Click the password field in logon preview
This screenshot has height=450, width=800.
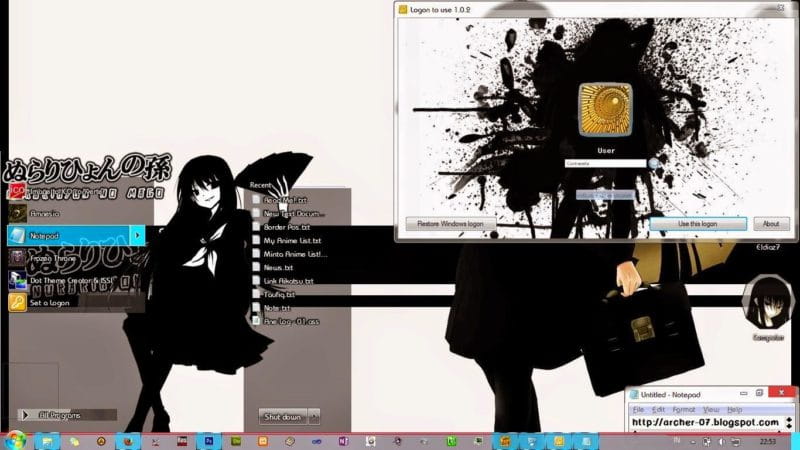pos(605,163)
